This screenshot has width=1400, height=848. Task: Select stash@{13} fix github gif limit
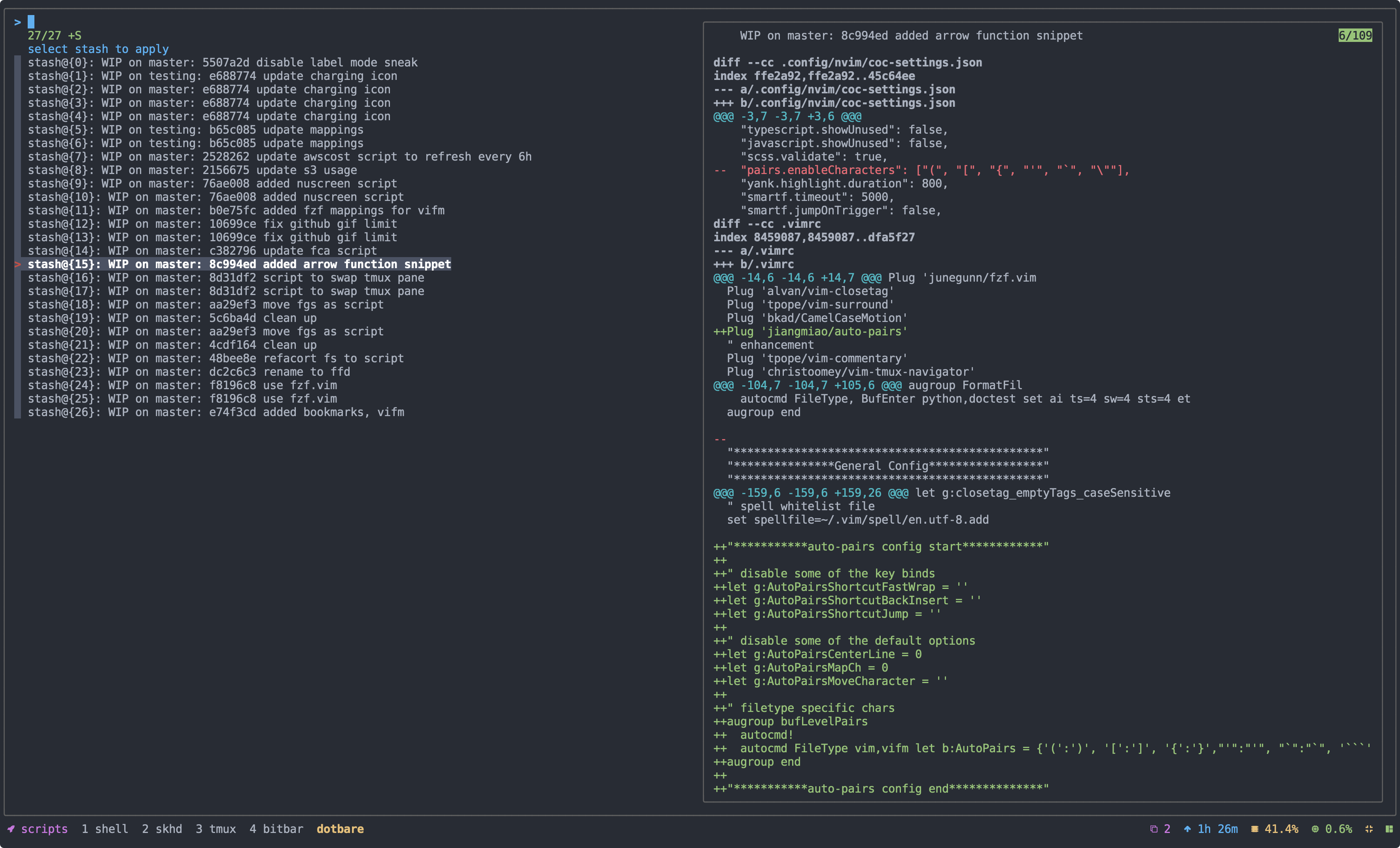[x=212, y=238]
